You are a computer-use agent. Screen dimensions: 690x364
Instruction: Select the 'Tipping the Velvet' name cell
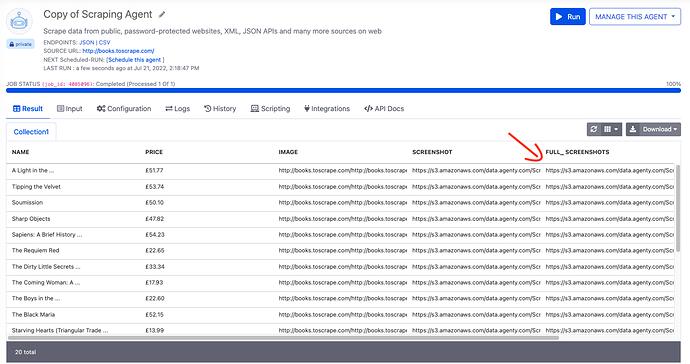pyautogui.click(x=36, y=187)
